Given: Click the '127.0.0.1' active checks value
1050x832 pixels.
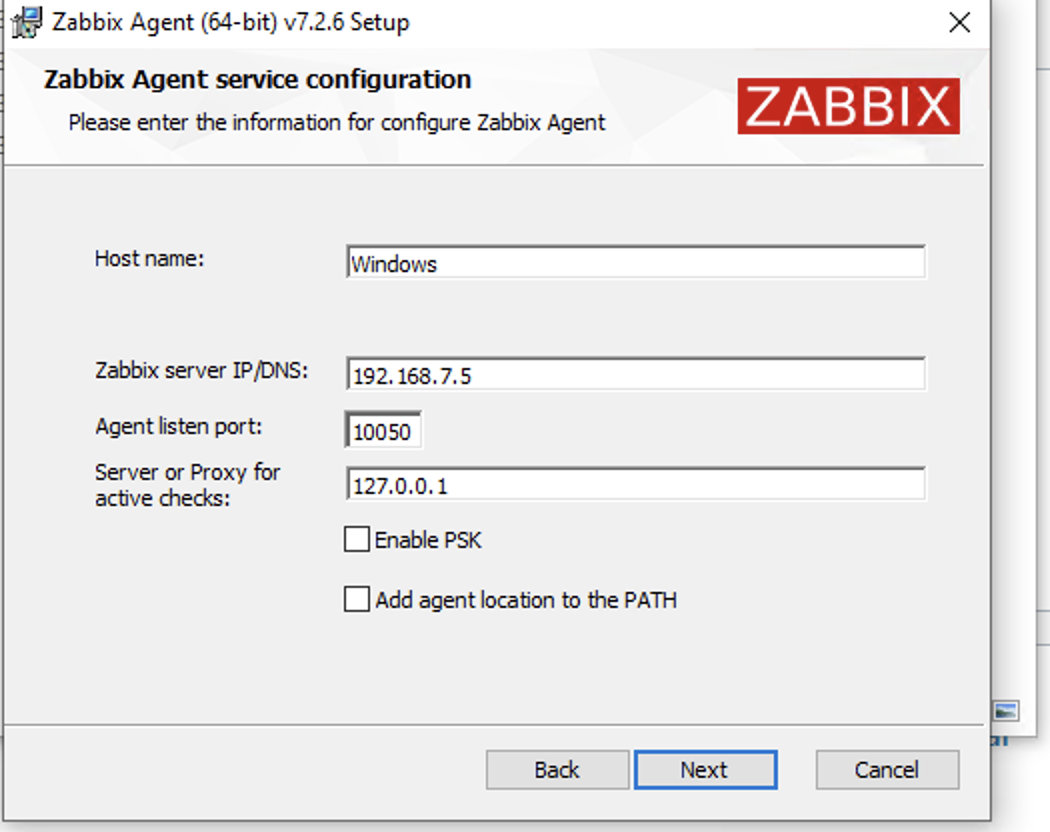Looking at the screenshot, I should (390, 485).
